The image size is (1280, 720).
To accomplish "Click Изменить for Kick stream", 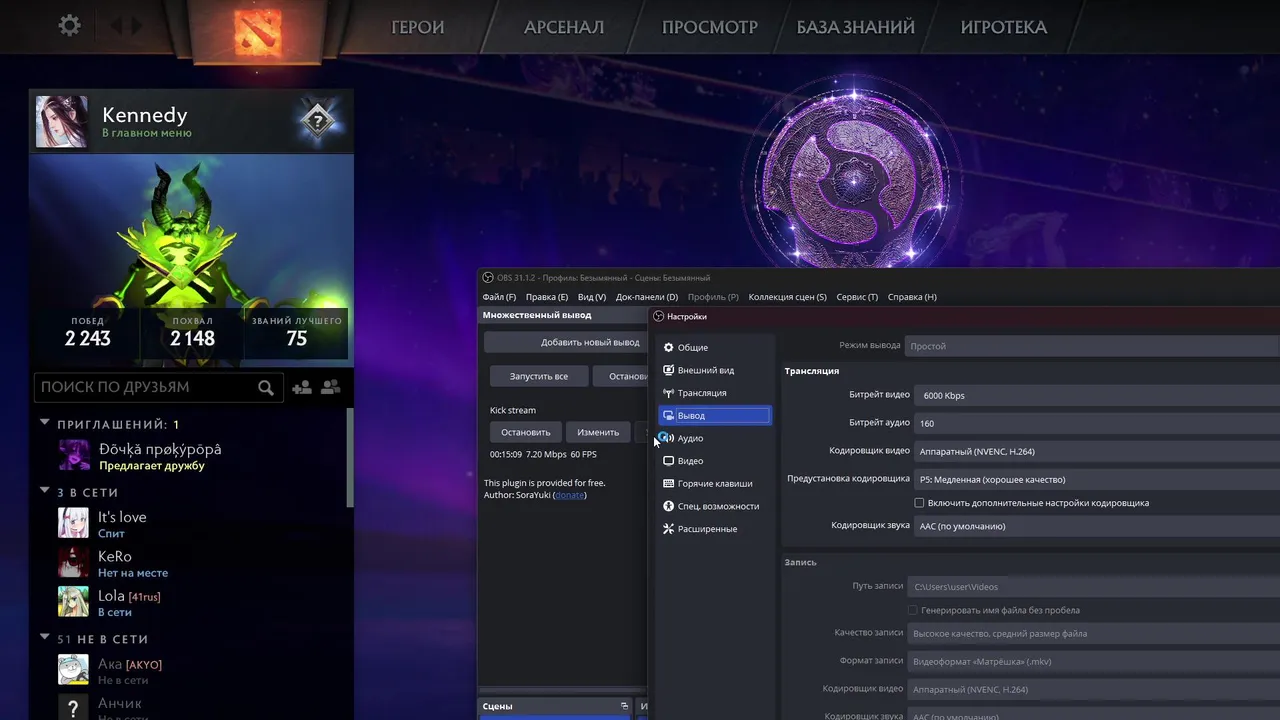I will coord(598,432).
